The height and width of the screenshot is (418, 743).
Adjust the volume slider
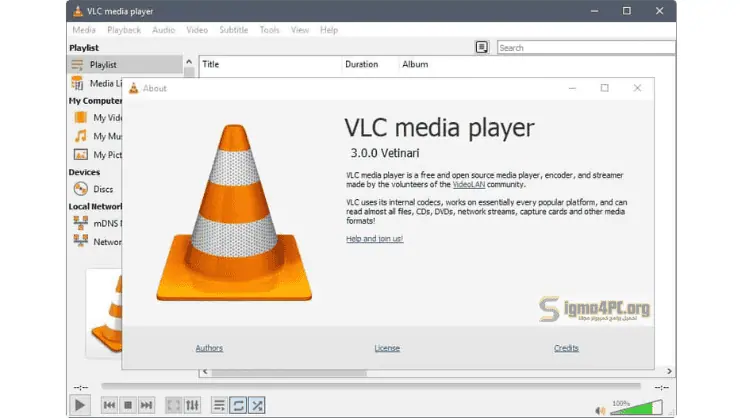pos(636,408)
